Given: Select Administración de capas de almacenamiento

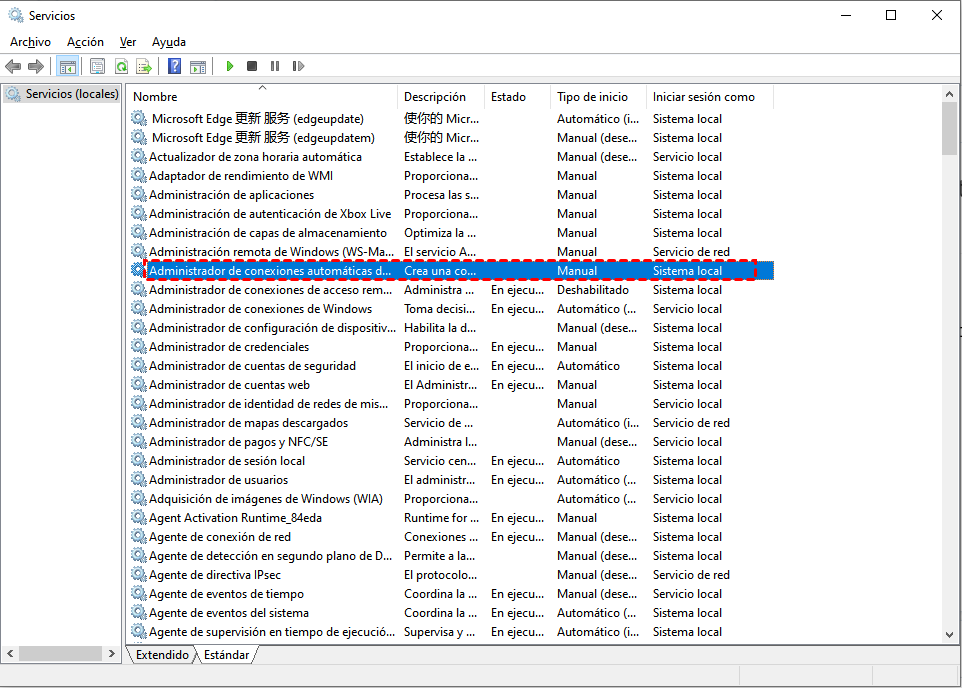Looking at the screenshot, I should point(452,233).
